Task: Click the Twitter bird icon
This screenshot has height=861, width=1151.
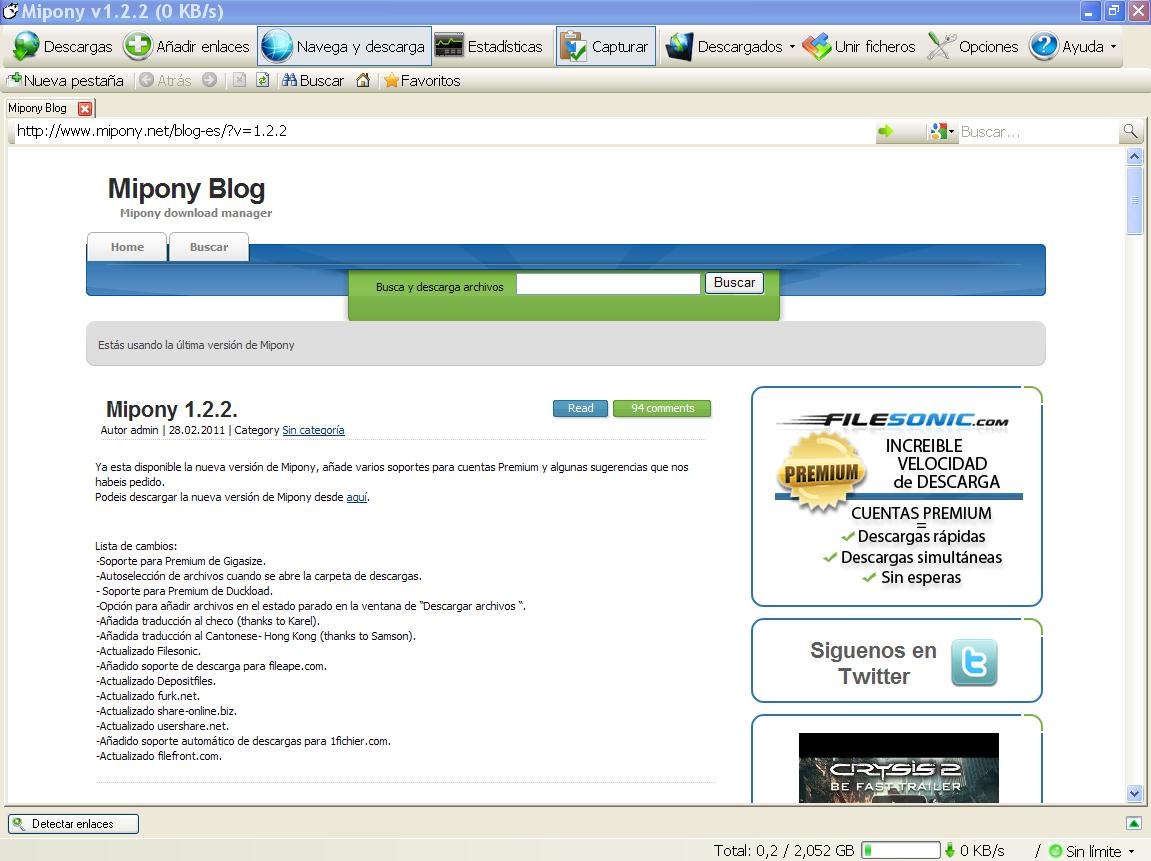Action: click(974, 662)
